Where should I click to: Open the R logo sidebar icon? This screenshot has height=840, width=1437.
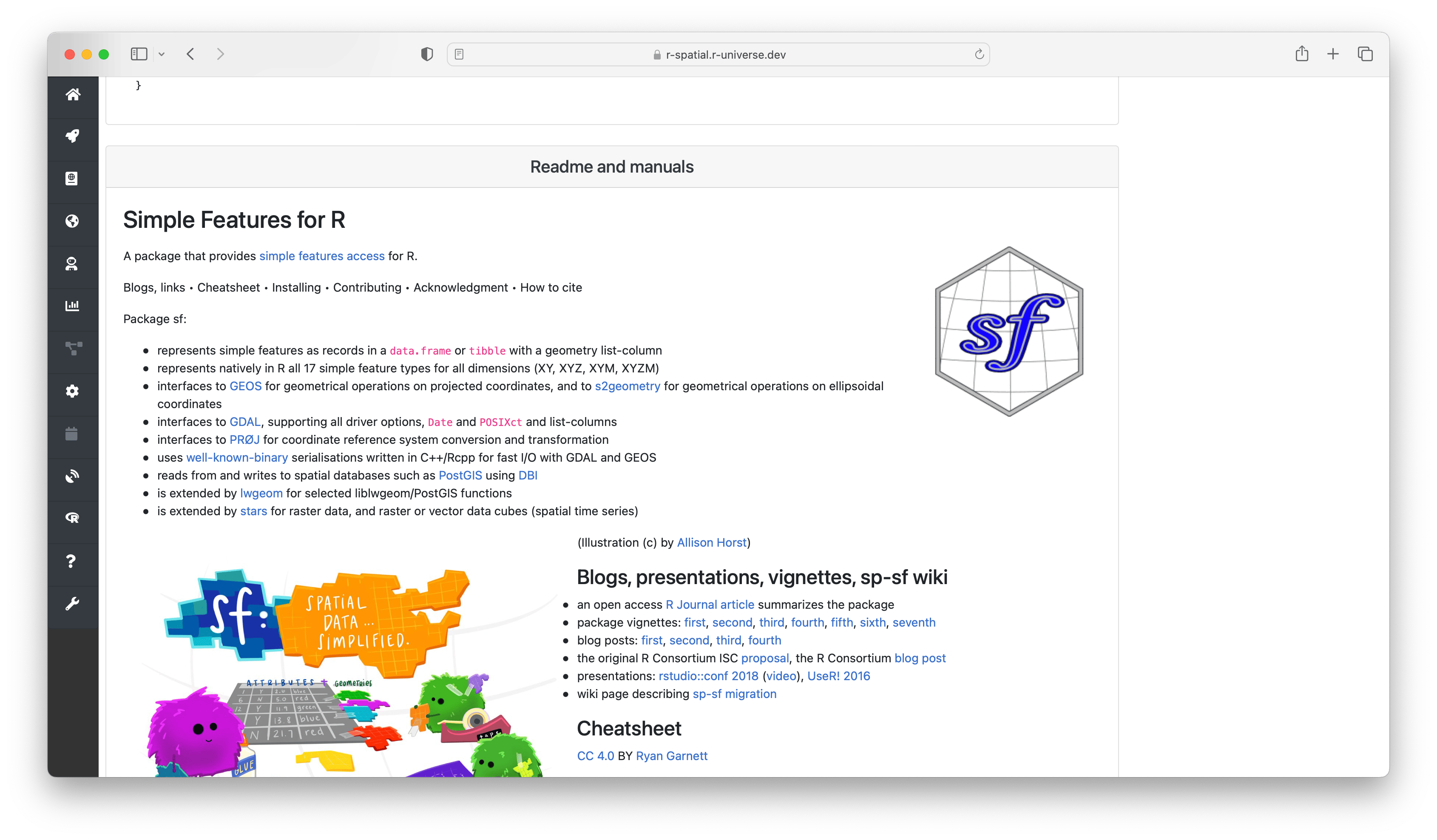[72, 518]
